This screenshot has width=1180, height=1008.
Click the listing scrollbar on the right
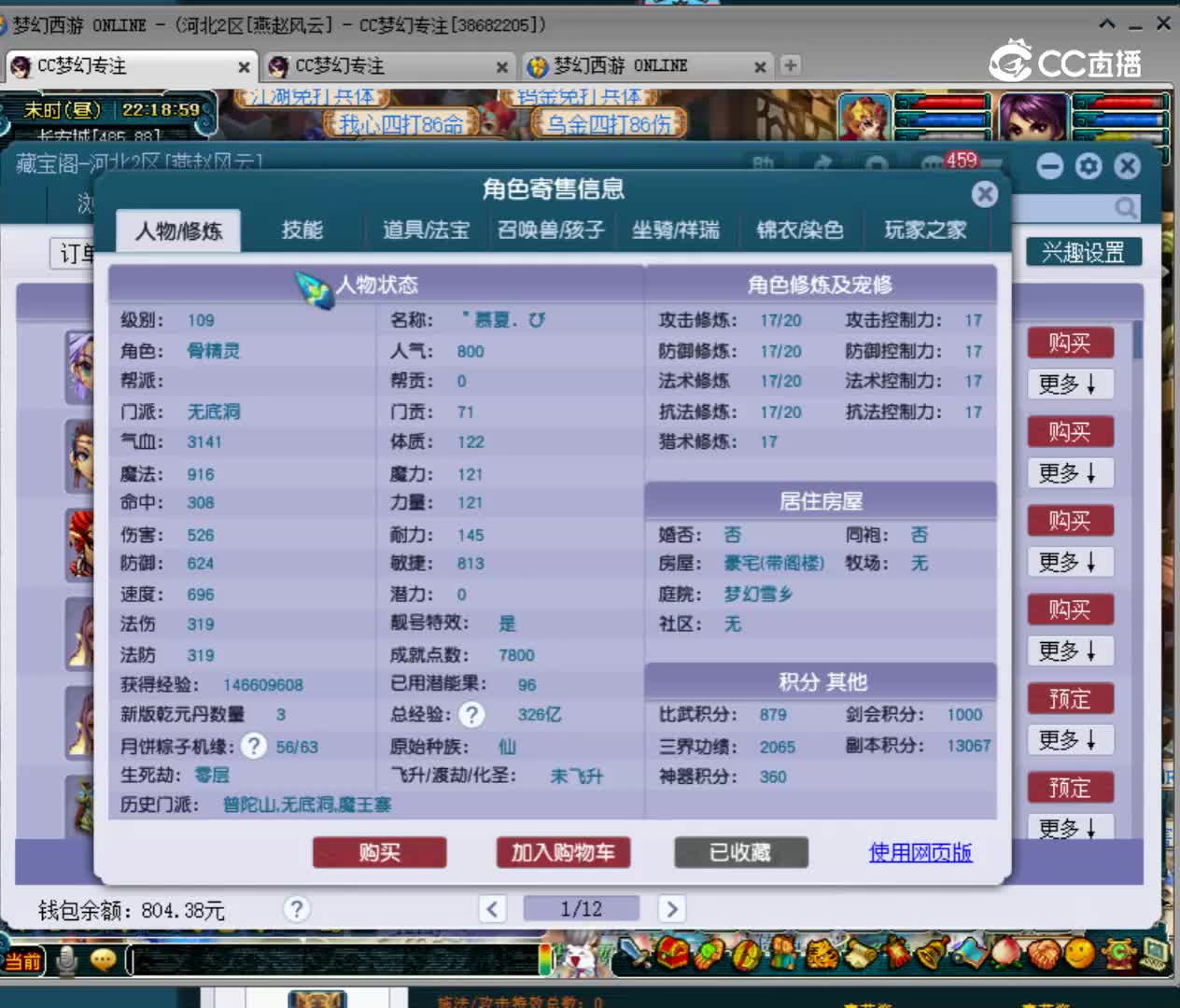[x=1138, y=340]
